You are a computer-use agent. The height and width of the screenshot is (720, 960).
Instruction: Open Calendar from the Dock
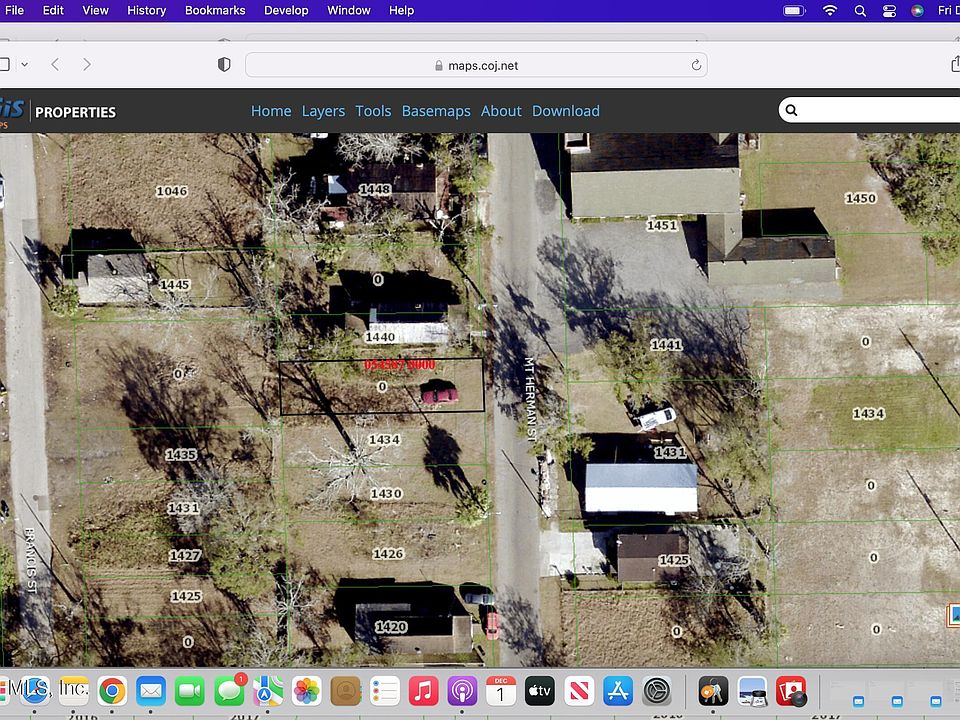tap(501, 692)
